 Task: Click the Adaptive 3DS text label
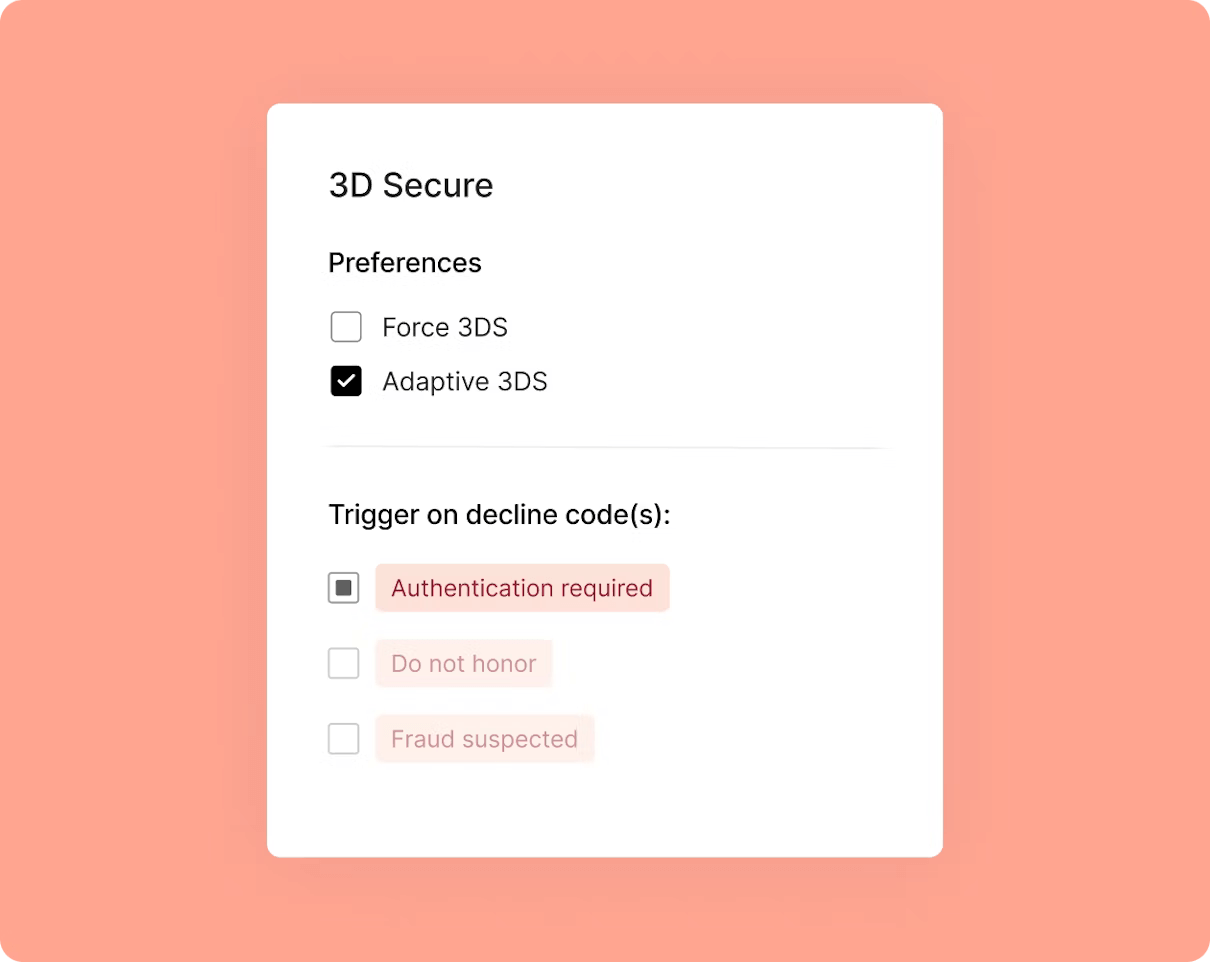pos(464,381)
